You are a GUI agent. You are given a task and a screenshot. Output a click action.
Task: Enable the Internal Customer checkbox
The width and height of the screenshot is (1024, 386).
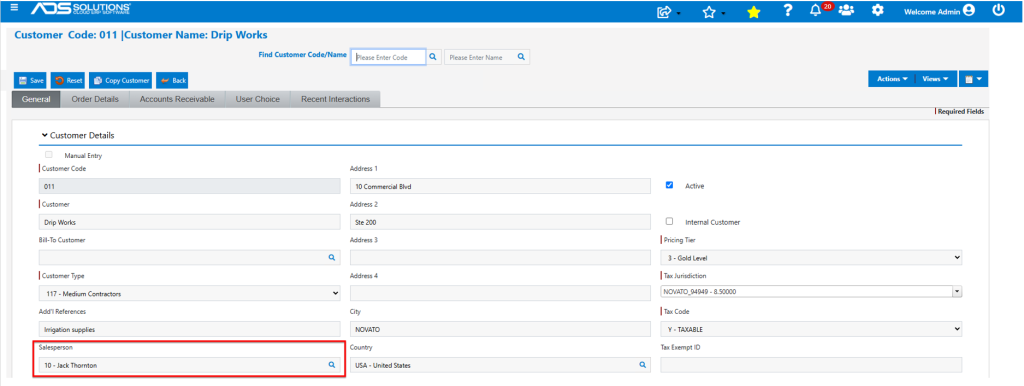pos(669,221)
